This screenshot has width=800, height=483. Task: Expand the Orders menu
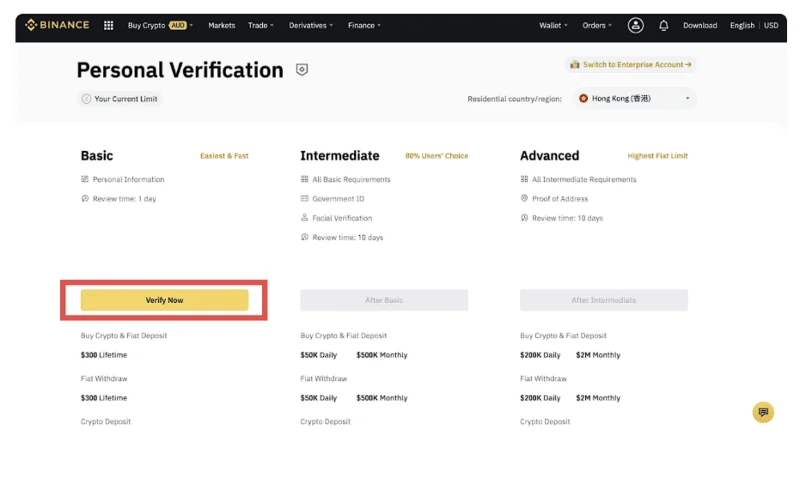(597, 25)
